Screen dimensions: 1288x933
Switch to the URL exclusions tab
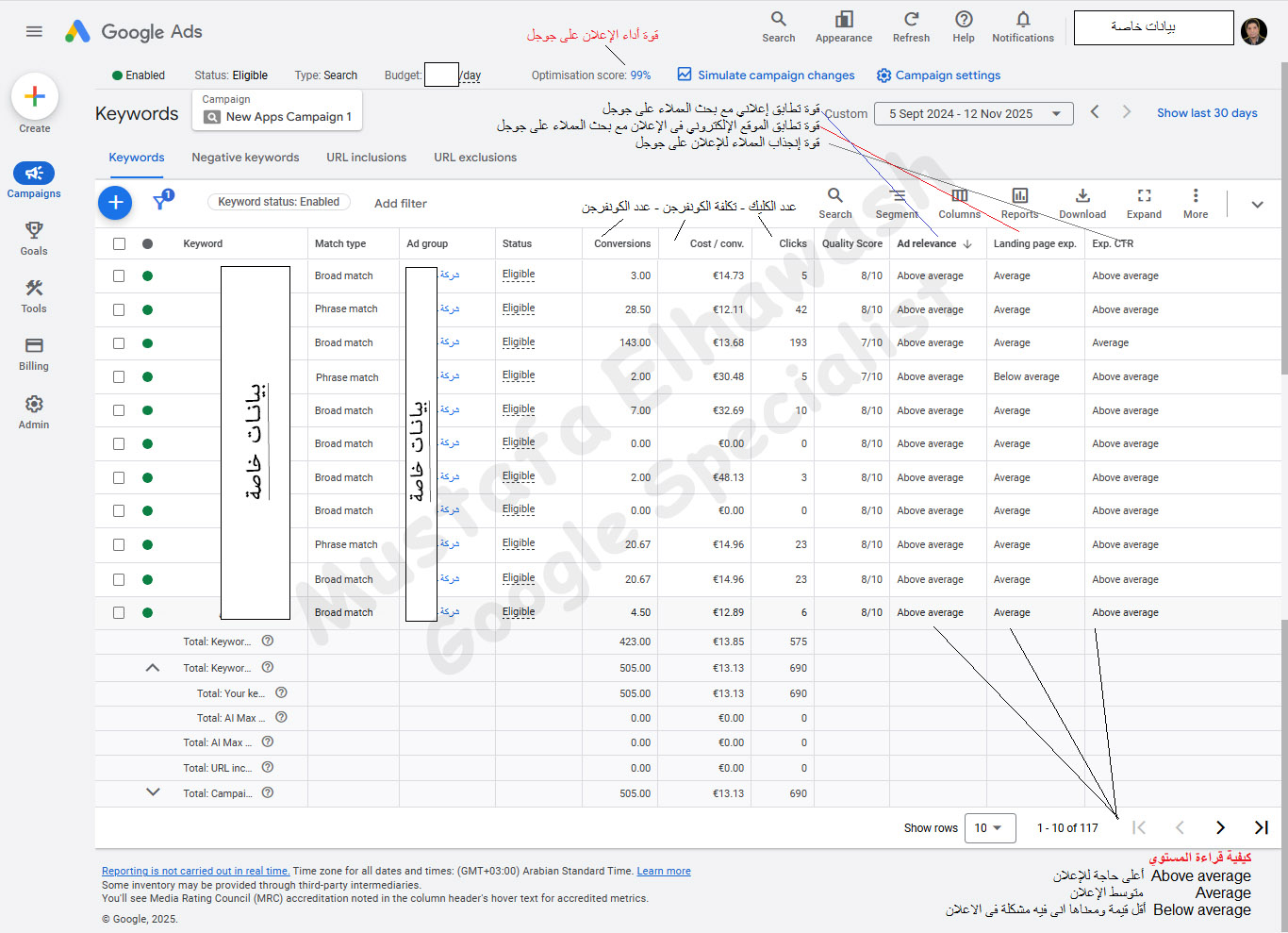pyautogui.click(x=475, y=158)
